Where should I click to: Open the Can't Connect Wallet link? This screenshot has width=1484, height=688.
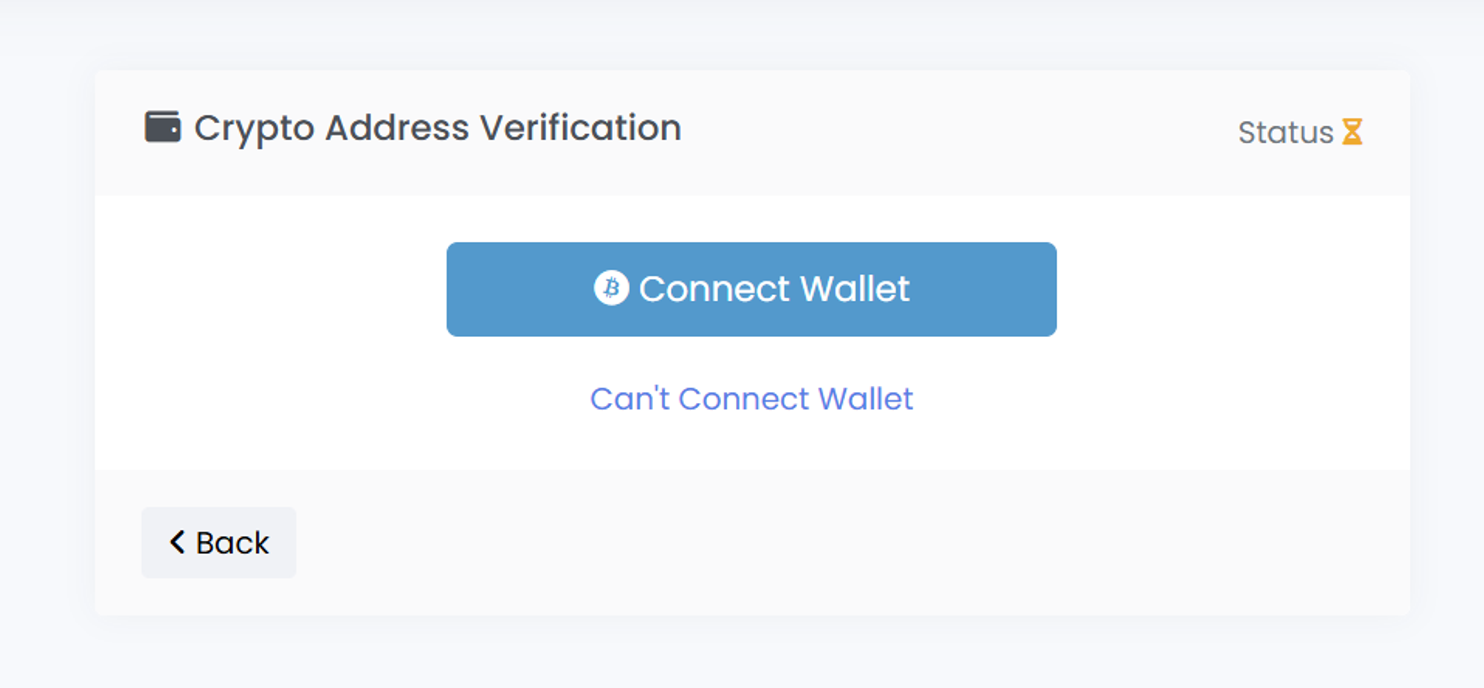(751, 398)
